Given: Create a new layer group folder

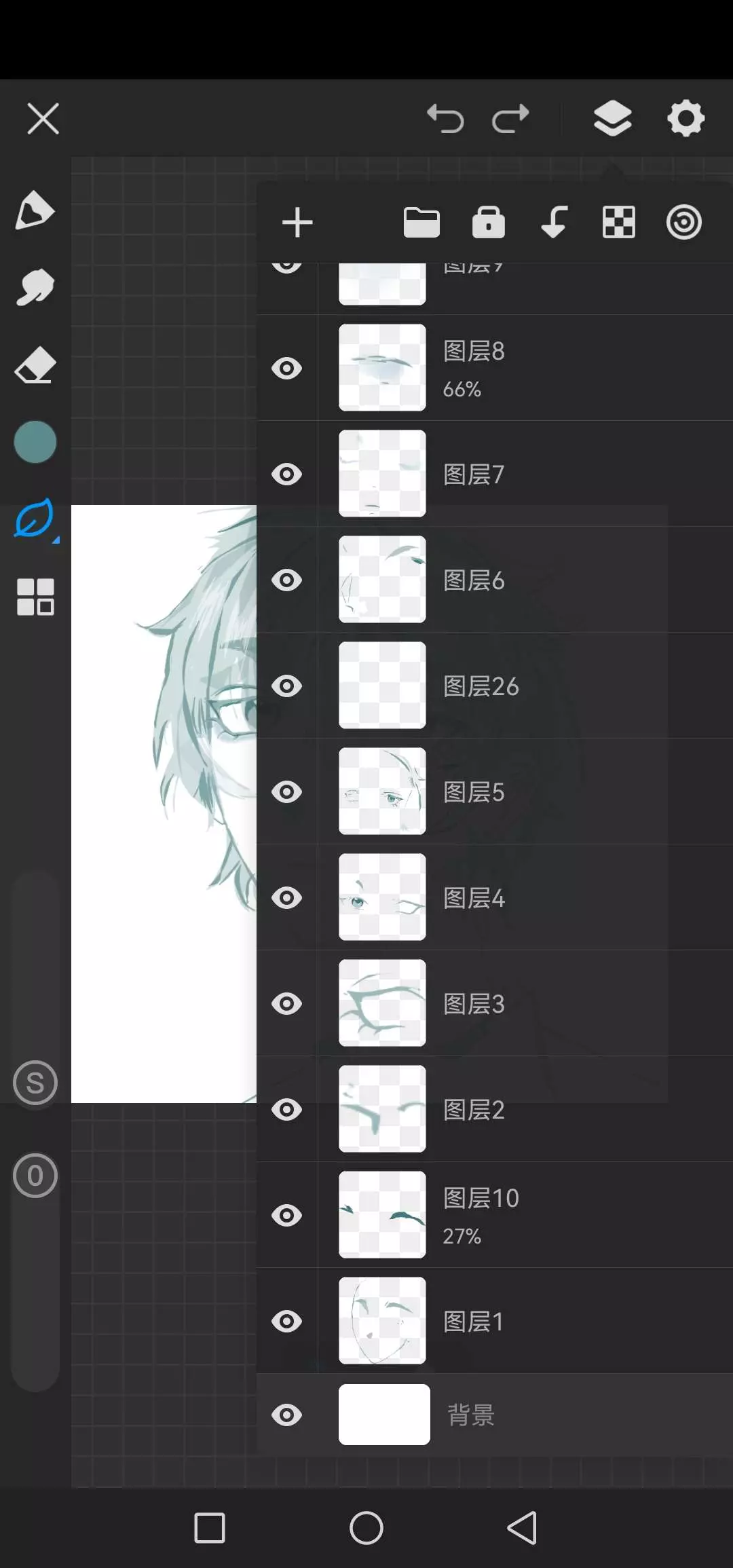Looking at the screenshot, I should [421, 223].
